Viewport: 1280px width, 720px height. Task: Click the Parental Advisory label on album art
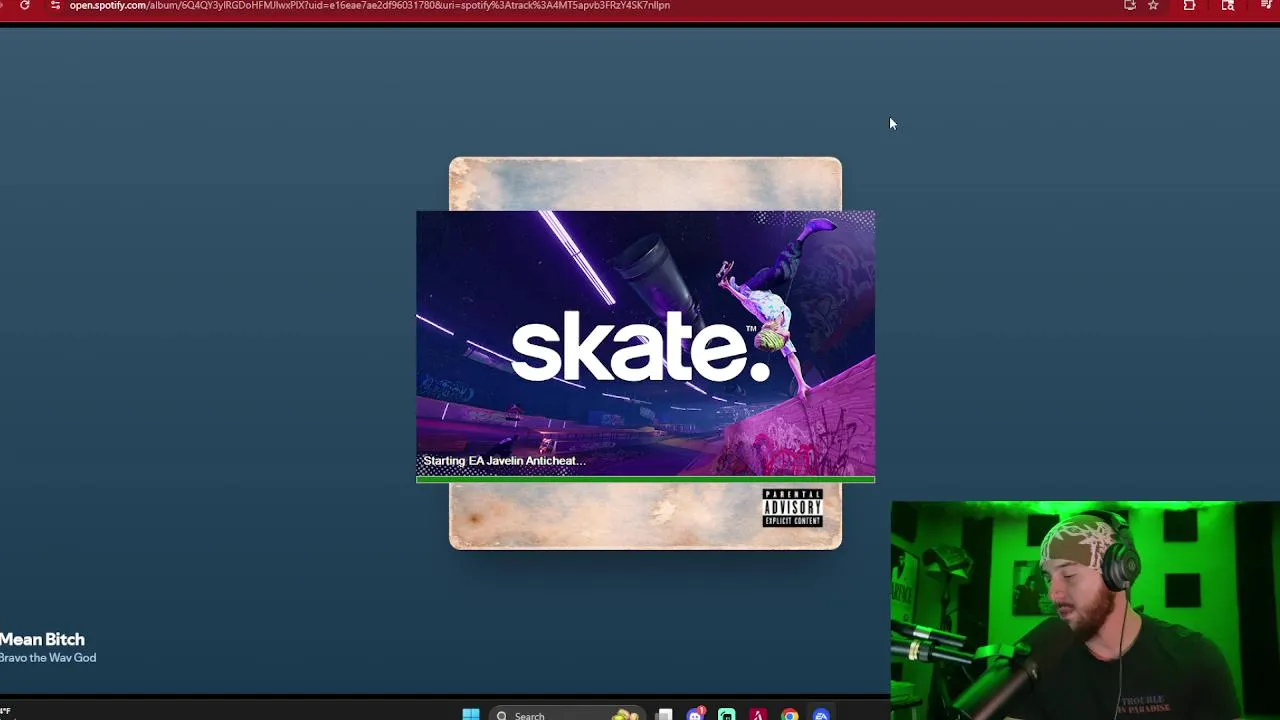[792, 508]
